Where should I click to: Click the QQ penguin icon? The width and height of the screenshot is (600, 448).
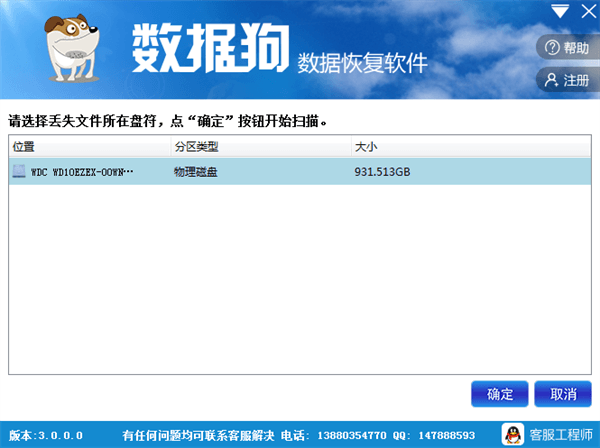(x=513, y=434)
